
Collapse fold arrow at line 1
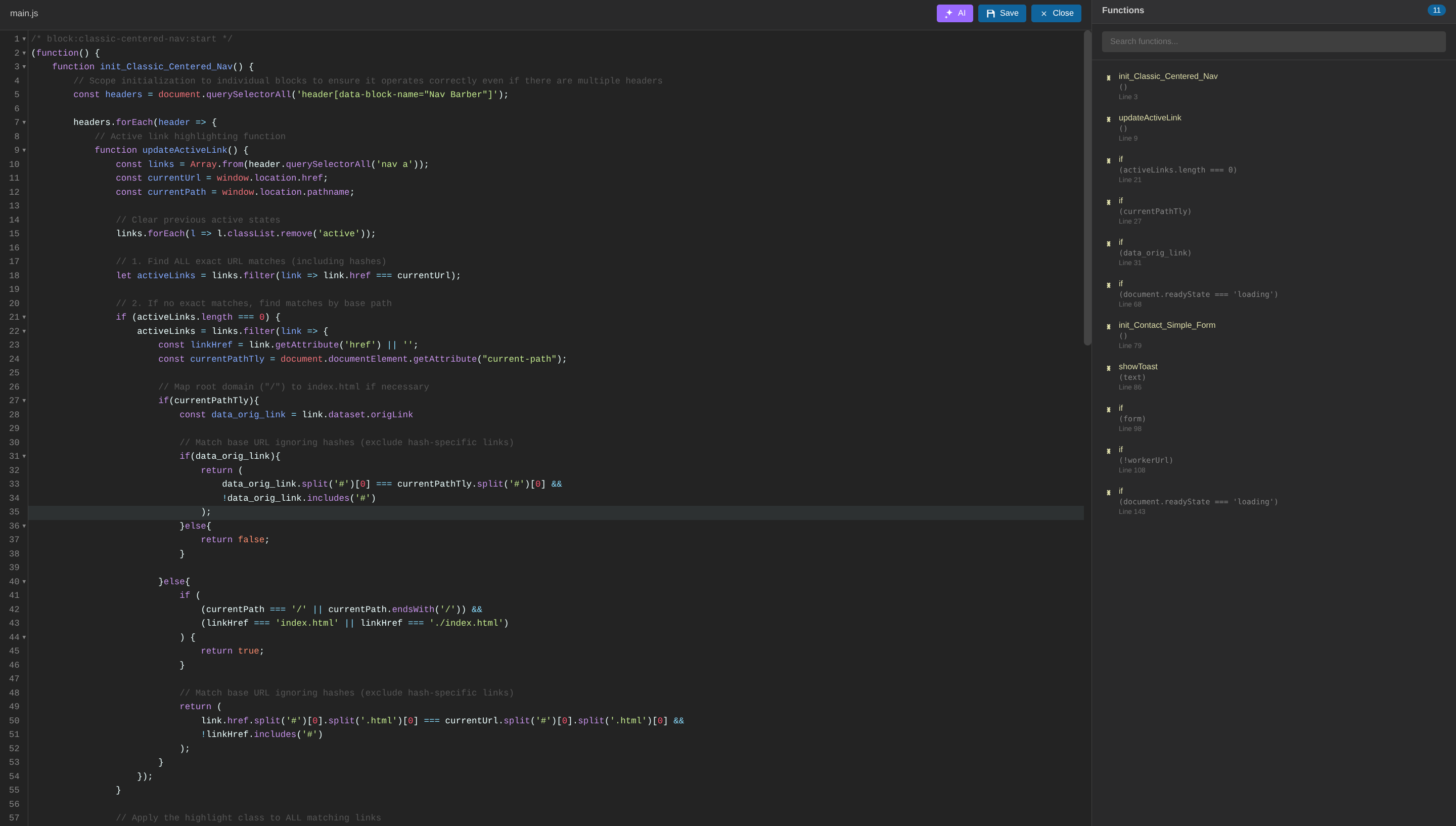[x=24, y=39]
